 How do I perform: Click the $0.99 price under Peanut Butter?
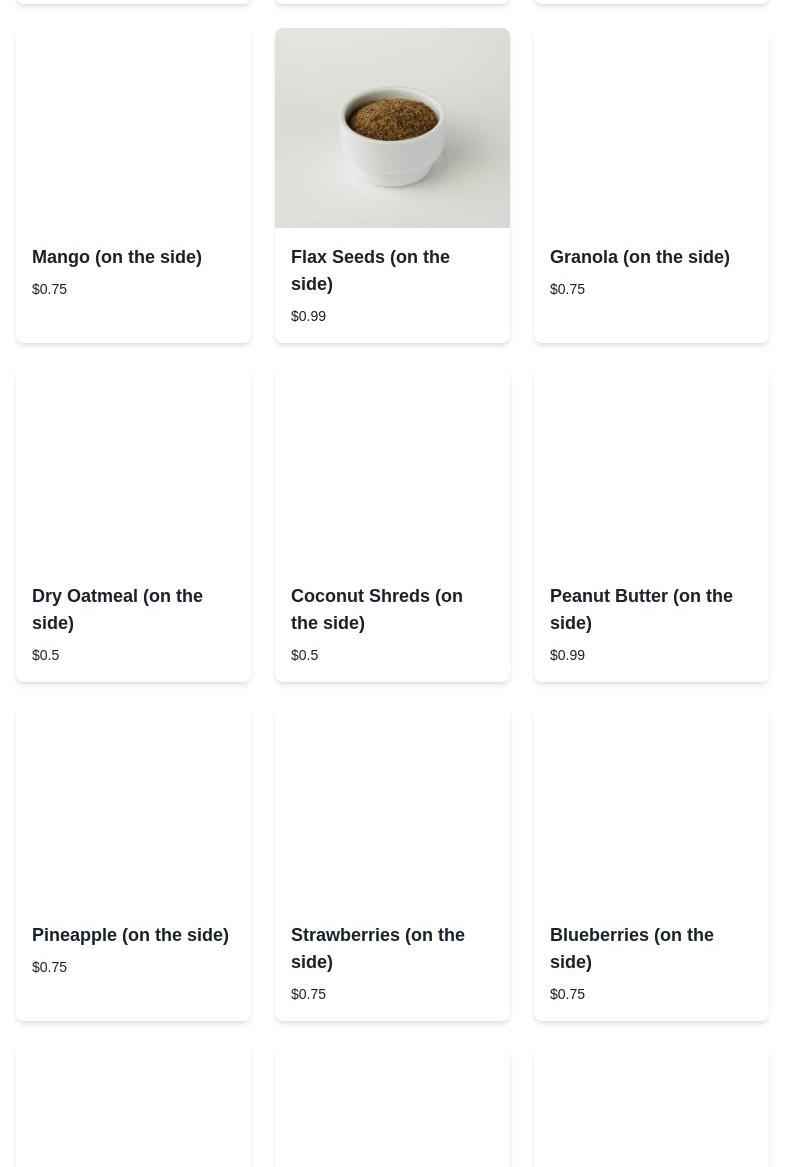point(567,655)
